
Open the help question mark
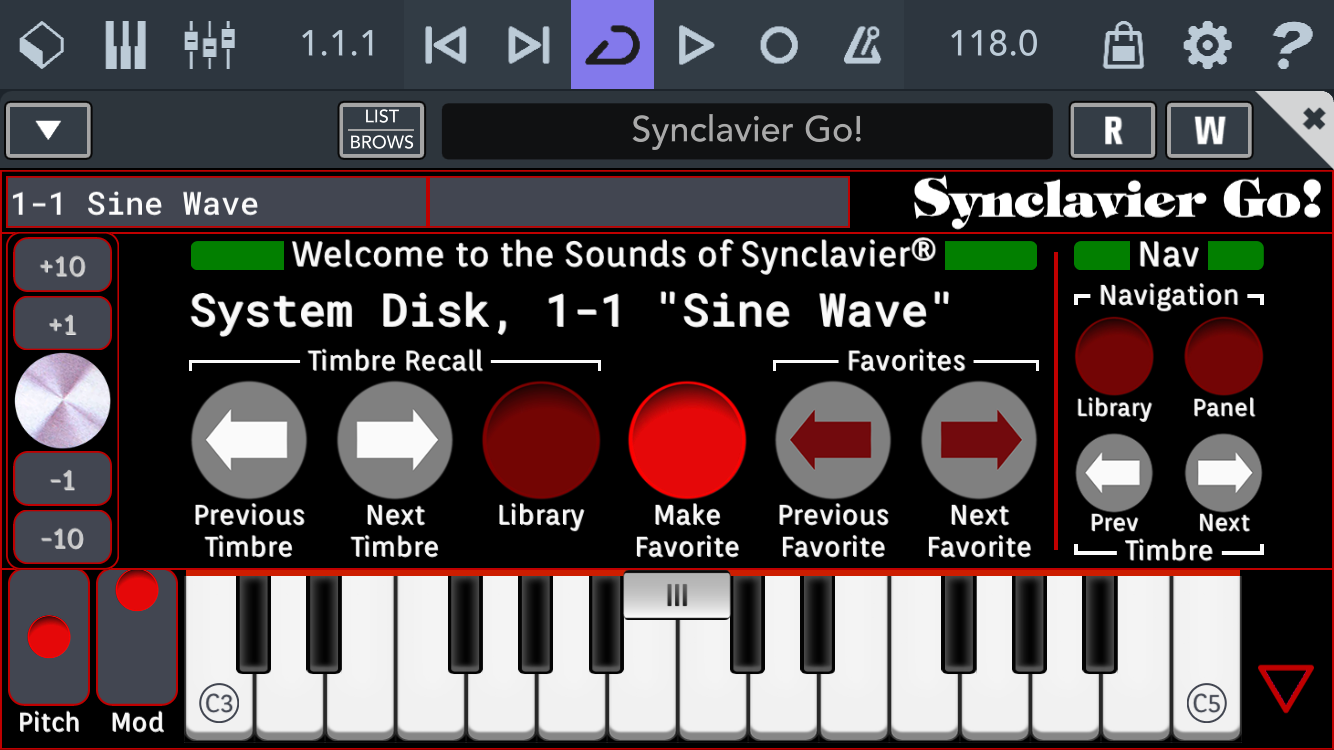[x=1291, y=45]
